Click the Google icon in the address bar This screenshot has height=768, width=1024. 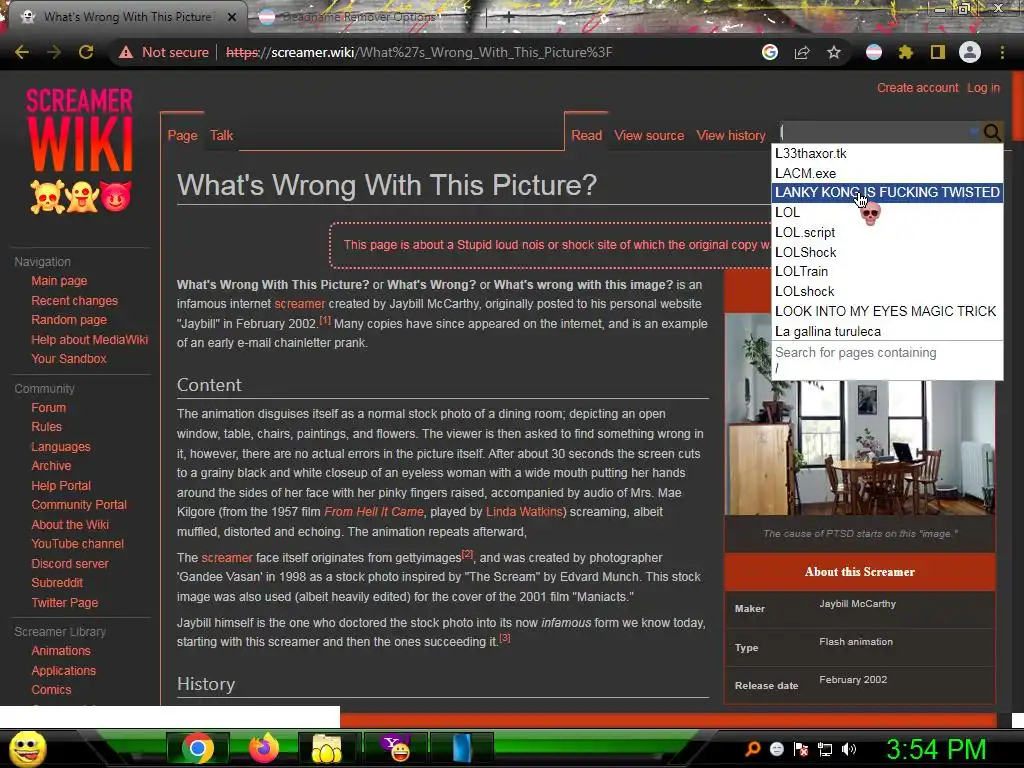point(770,52)
